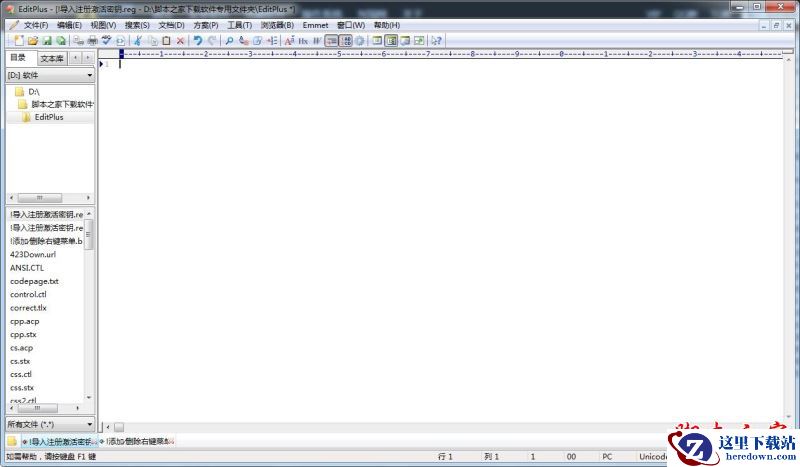Click the editor horizontal scrollbar thumb

119,427
